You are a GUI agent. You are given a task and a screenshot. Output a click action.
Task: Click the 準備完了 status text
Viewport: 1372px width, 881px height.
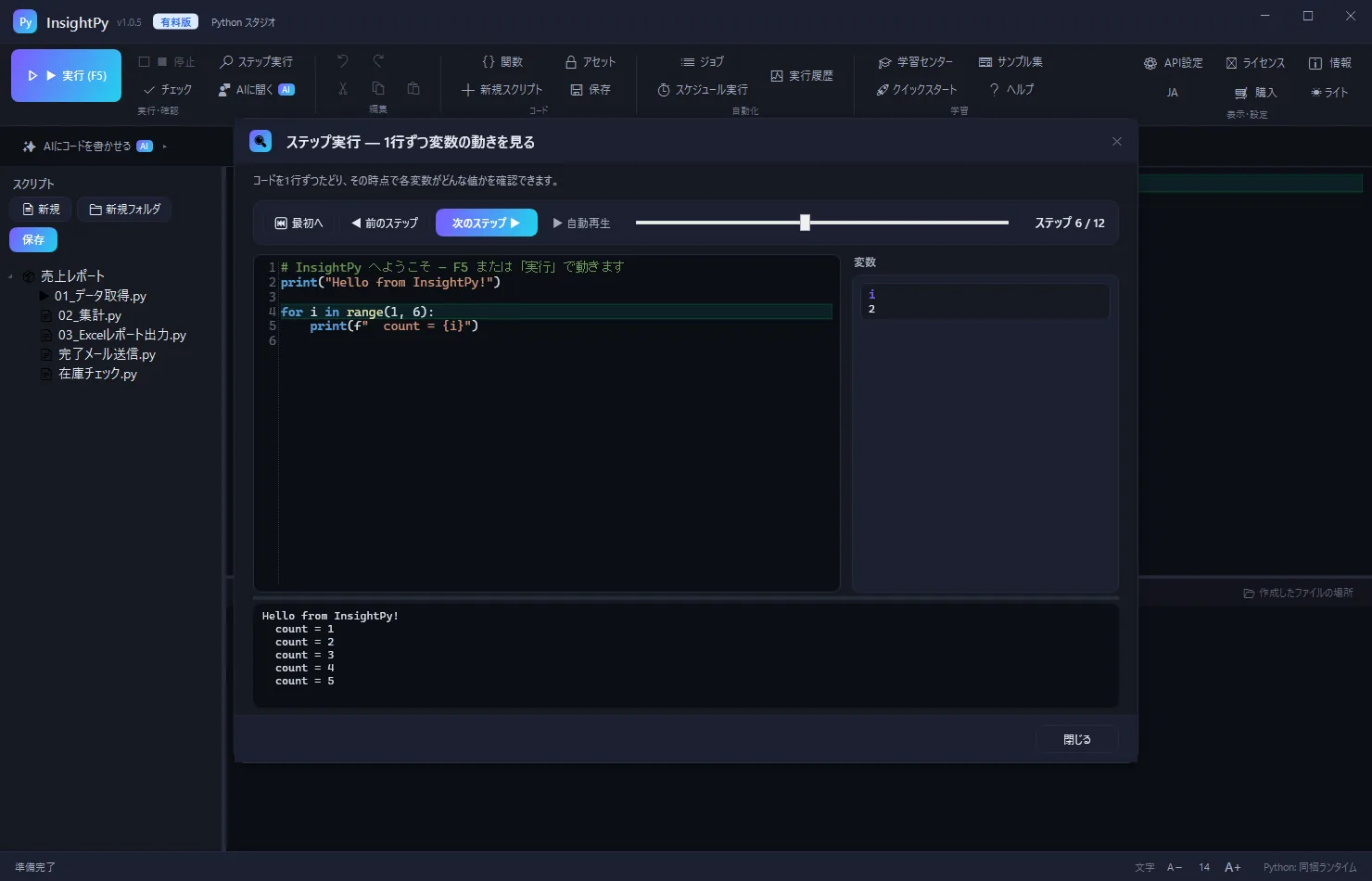tap(35, 867)
